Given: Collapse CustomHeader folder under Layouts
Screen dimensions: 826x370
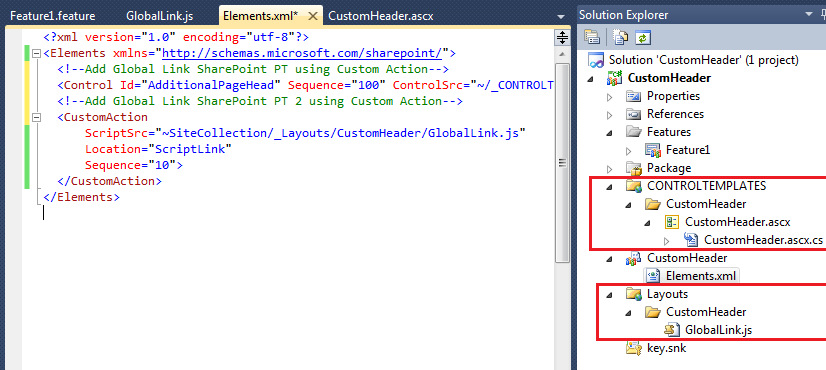Looking at the screenshot, I should pos(629,313).
